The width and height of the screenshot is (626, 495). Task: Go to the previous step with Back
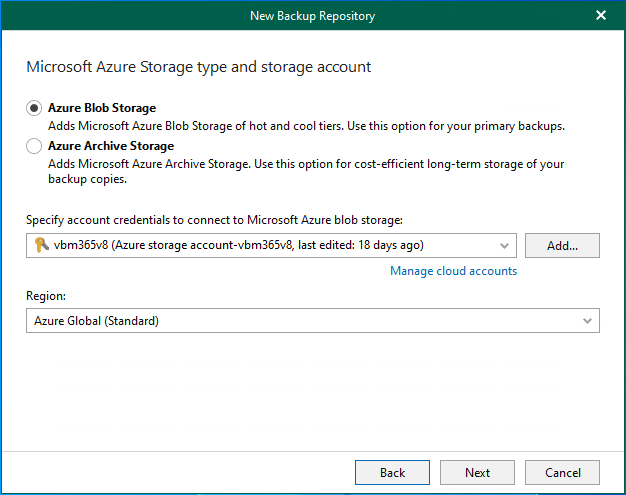[x=392, y=472]
